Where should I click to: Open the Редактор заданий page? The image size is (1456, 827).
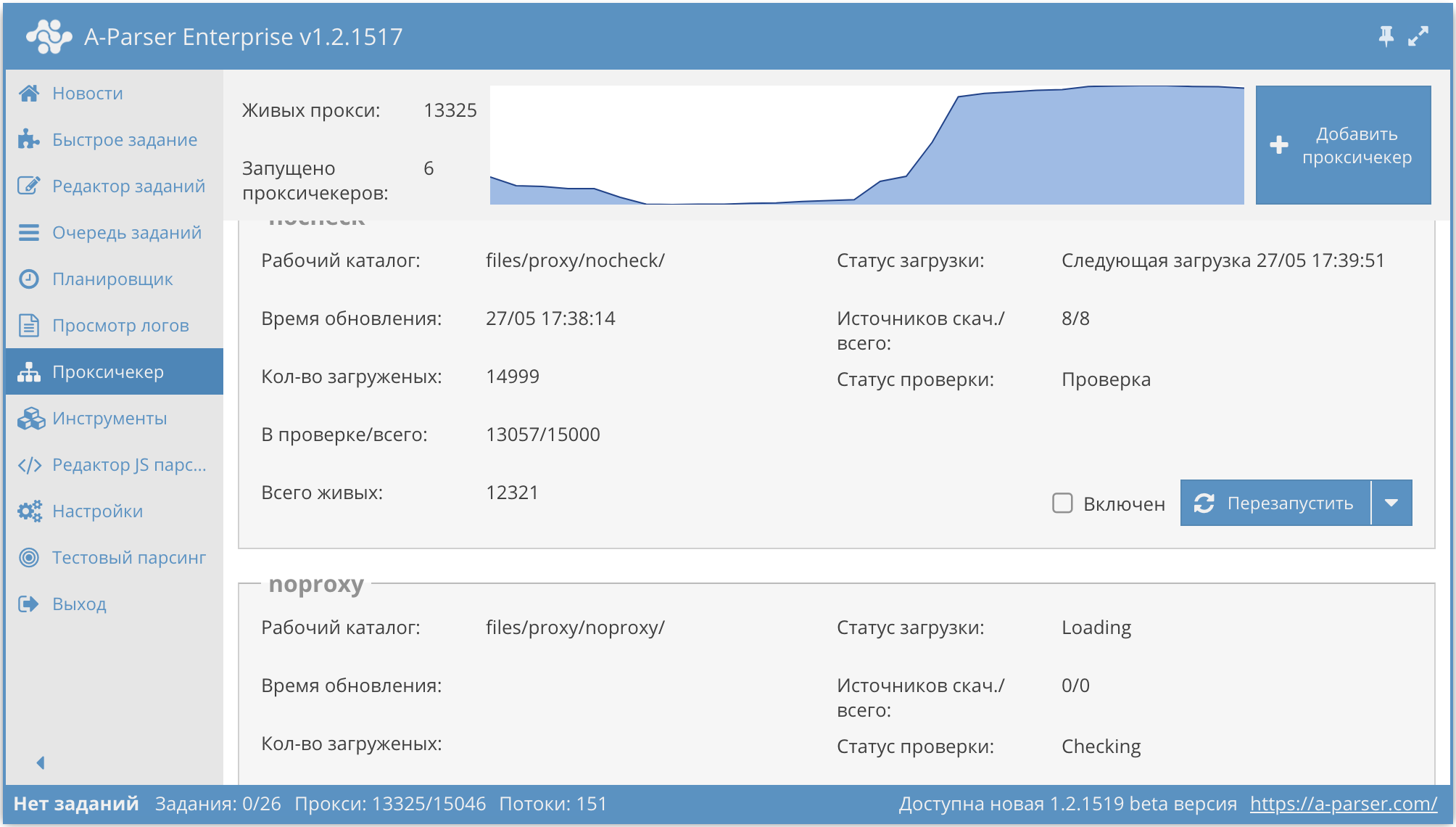tap(128, 186)
